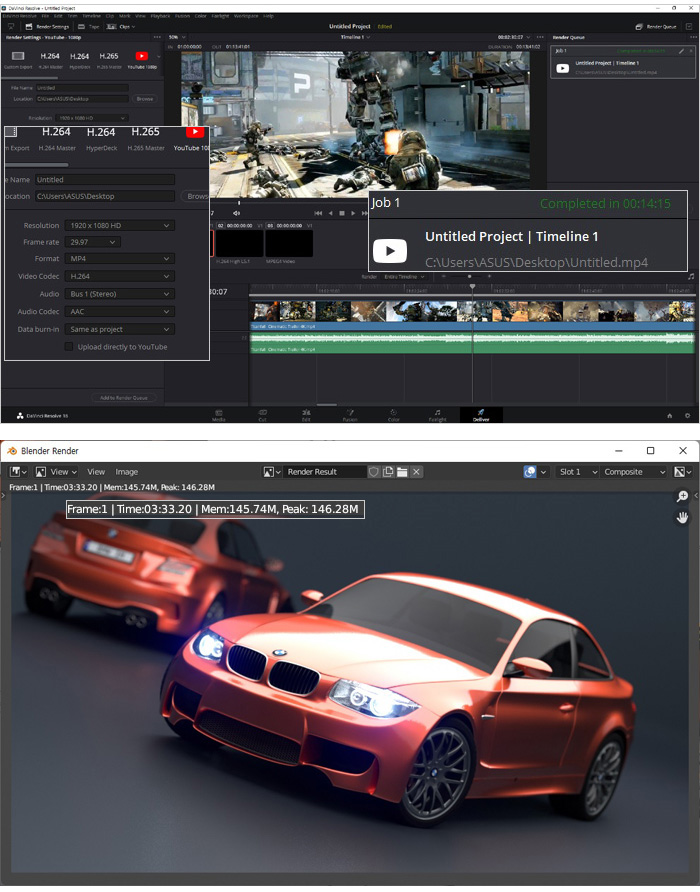This screenshot has width=700, height=892.
Task: Open the View menu in Blender Render
Action: point(96,472)
